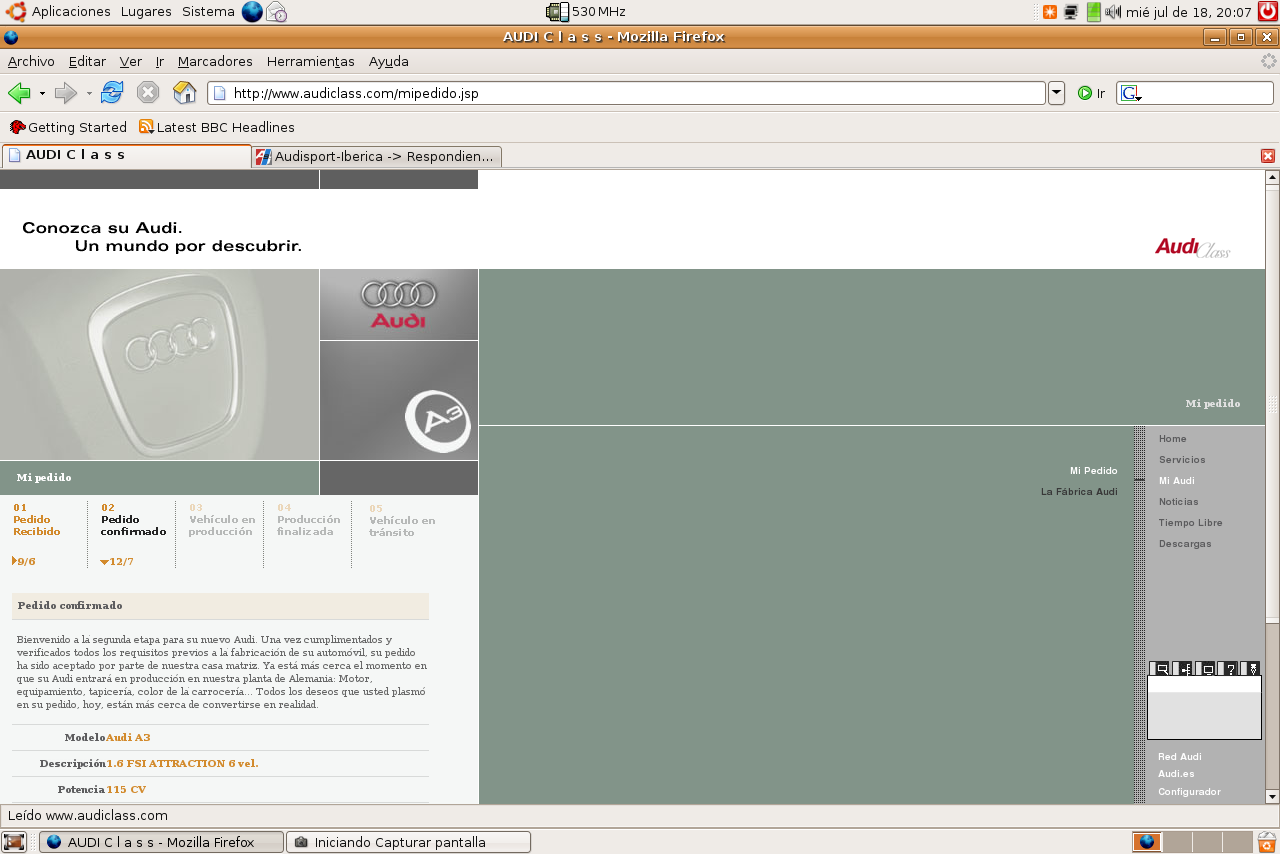Open the Latest BBC Headlines feed bookmark

(217, 127)
